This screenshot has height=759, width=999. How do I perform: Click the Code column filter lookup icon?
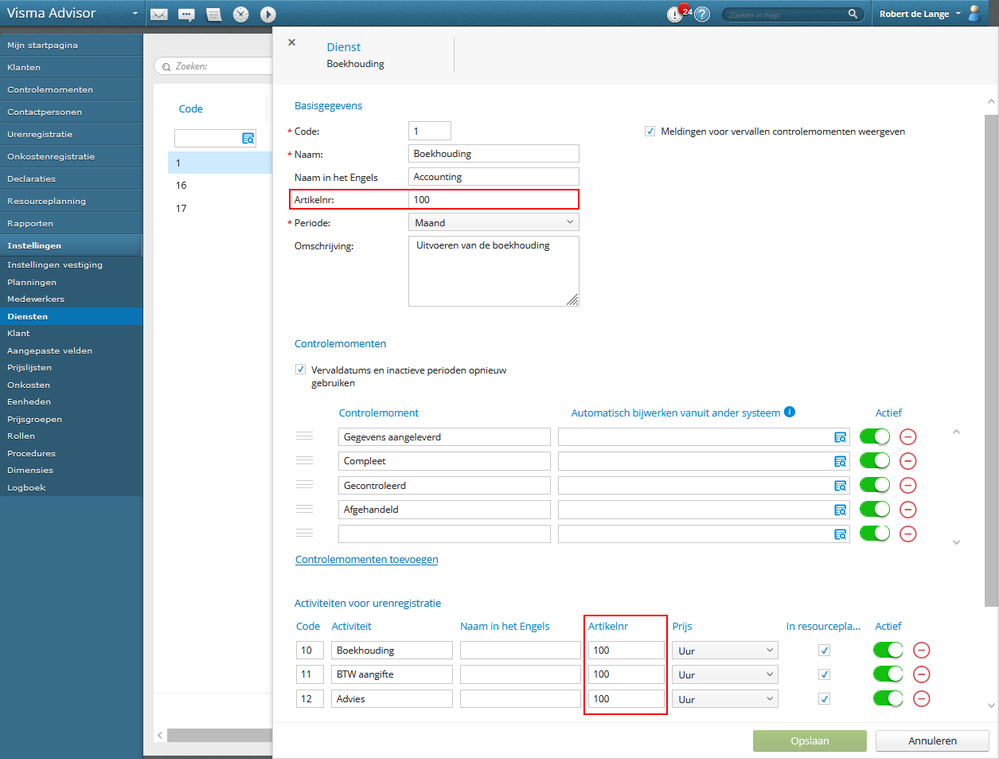[248, 138]
